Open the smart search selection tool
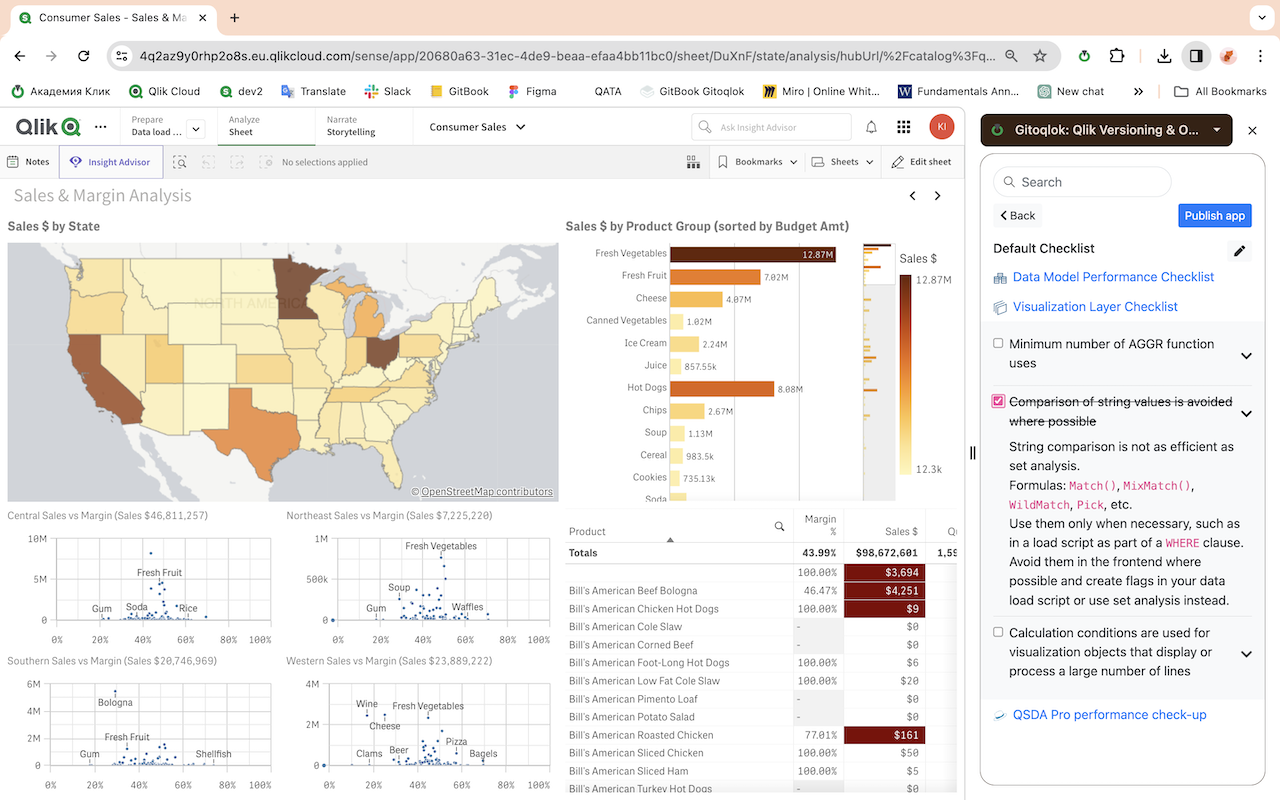Viewport: 1280px width, 800px height. [x=180, y=162]
